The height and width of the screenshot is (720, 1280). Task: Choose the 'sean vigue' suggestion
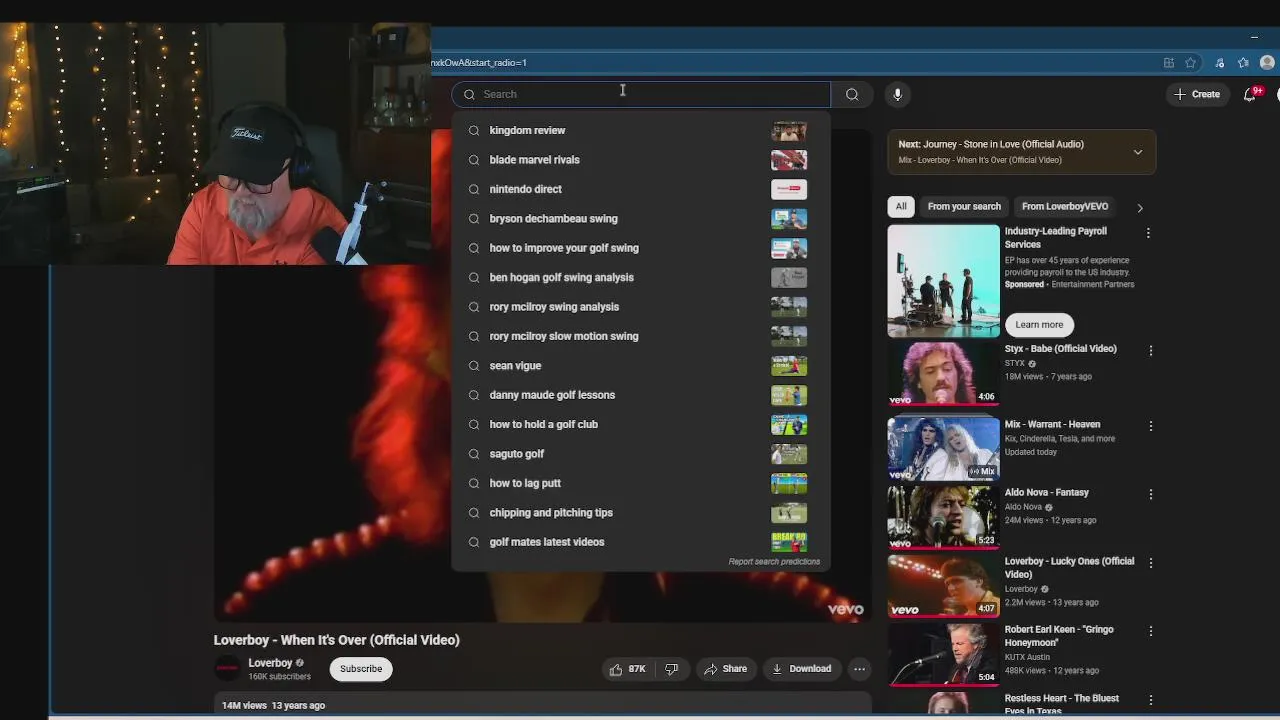(x=641, y=366)
